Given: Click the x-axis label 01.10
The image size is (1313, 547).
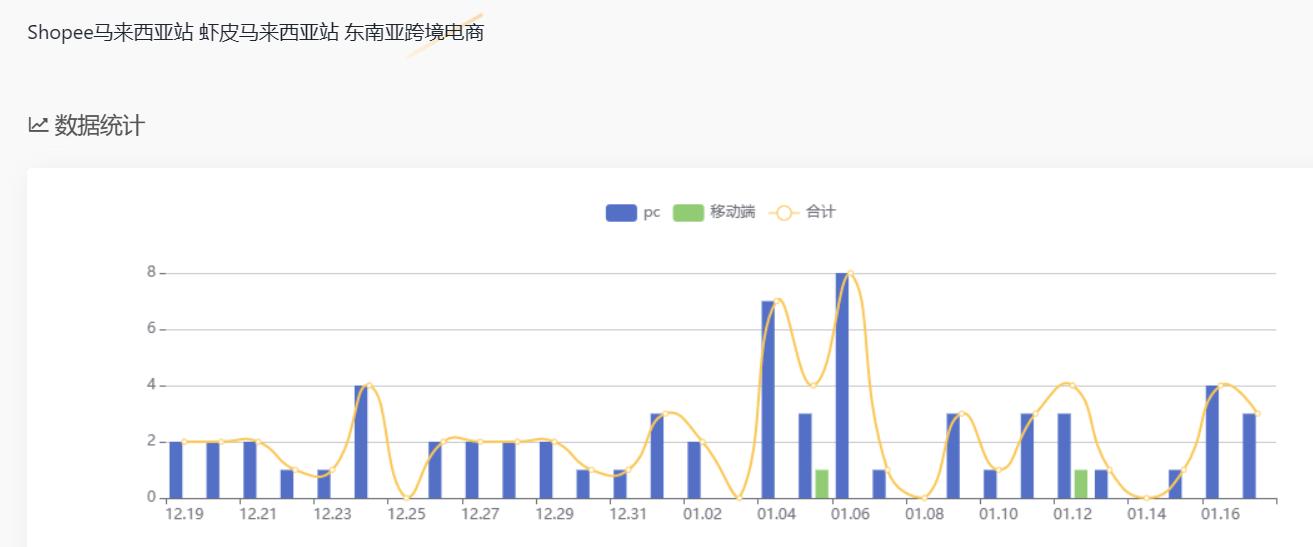Looking at the screenshot, I should pos(998,514).
